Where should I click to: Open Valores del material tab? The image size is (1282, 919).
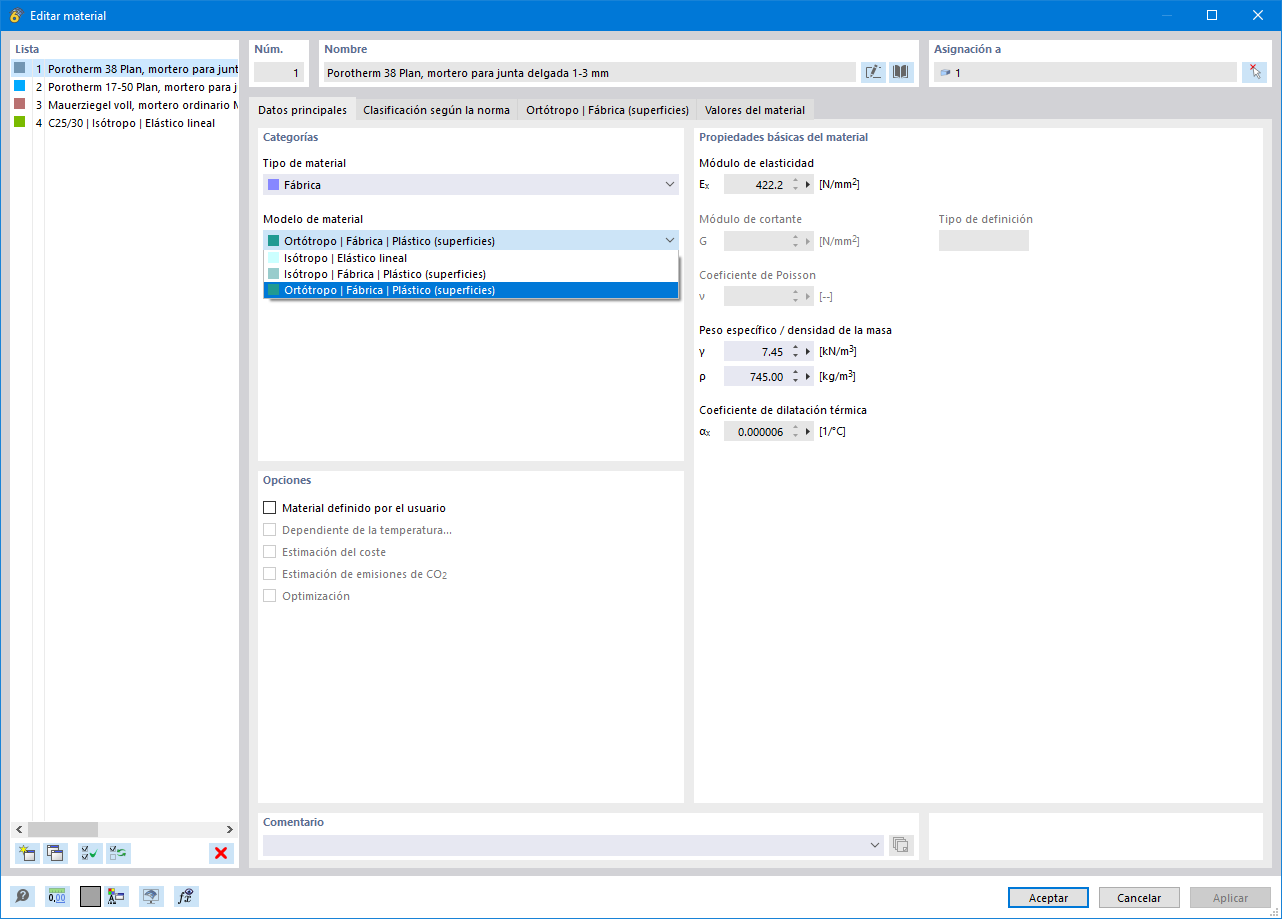[x=755, y=110]
